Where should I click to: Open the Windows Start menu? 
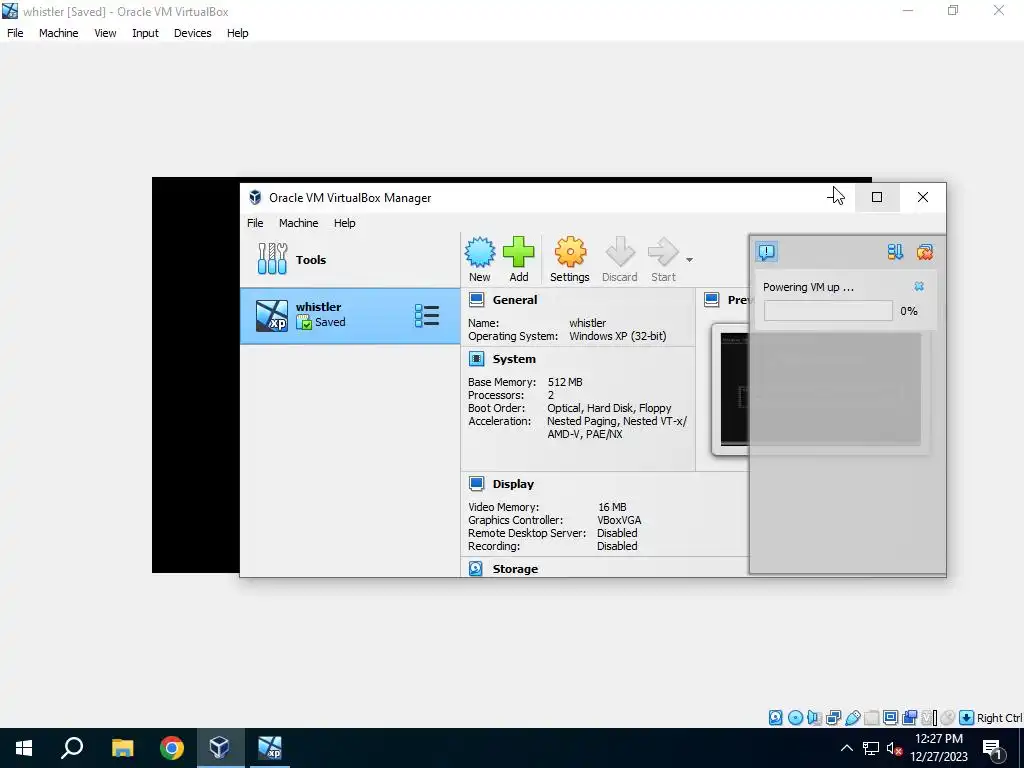coord(24,748)
